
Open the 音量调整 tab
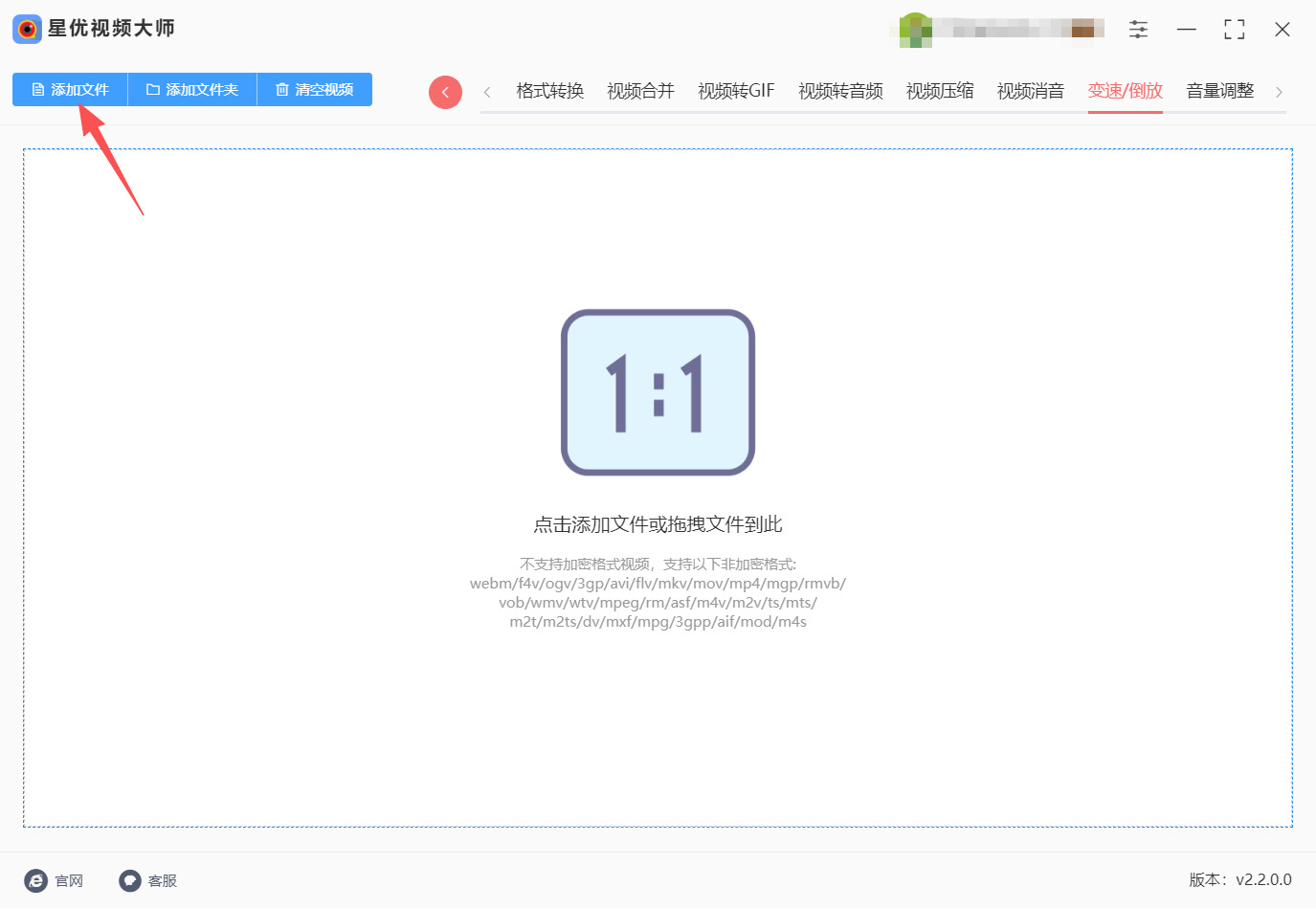click(1220, 91)
